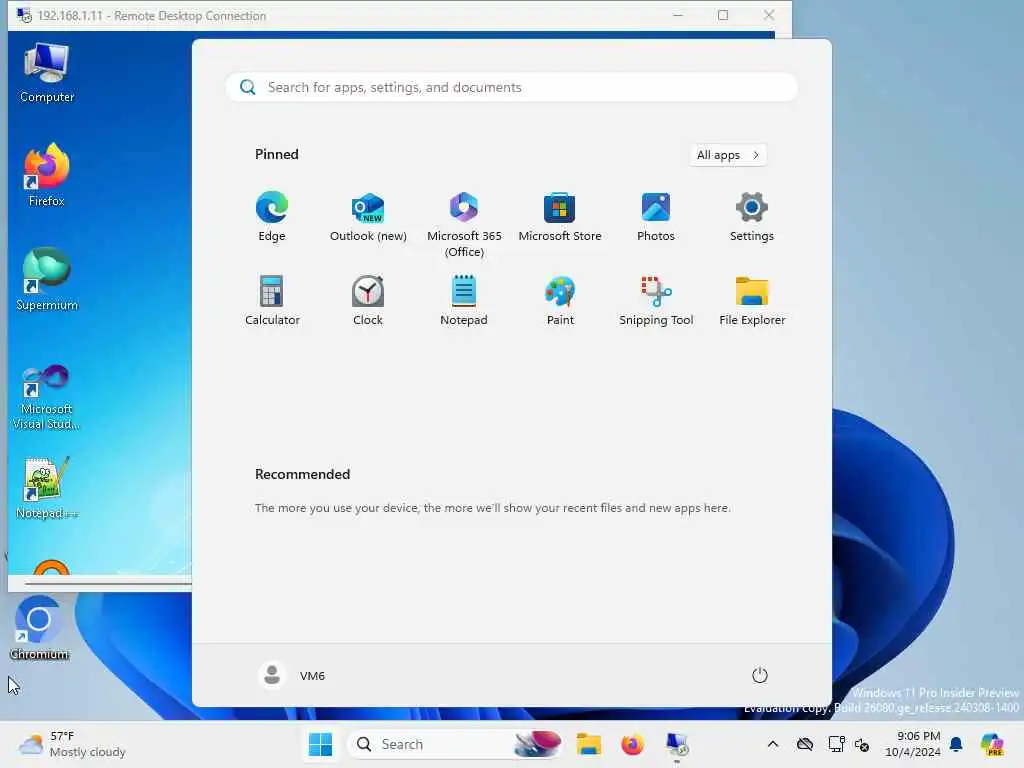Select Computer icon on remote desktop
Viewport: 1024px width, 768px height.
[46, 73]
